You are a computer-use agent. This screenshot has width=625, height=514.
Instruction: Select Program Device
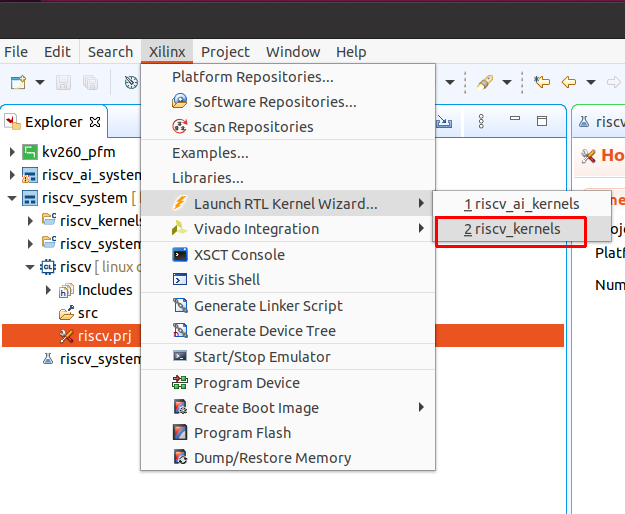(x=288, y=383)
